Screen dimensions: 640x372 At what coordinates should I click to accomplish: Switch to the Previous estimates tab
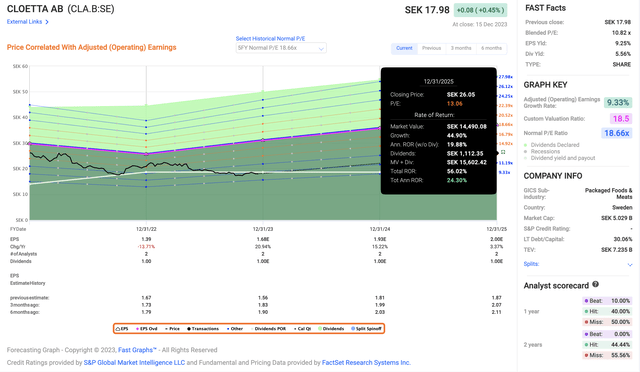click(x=431, y=48)
